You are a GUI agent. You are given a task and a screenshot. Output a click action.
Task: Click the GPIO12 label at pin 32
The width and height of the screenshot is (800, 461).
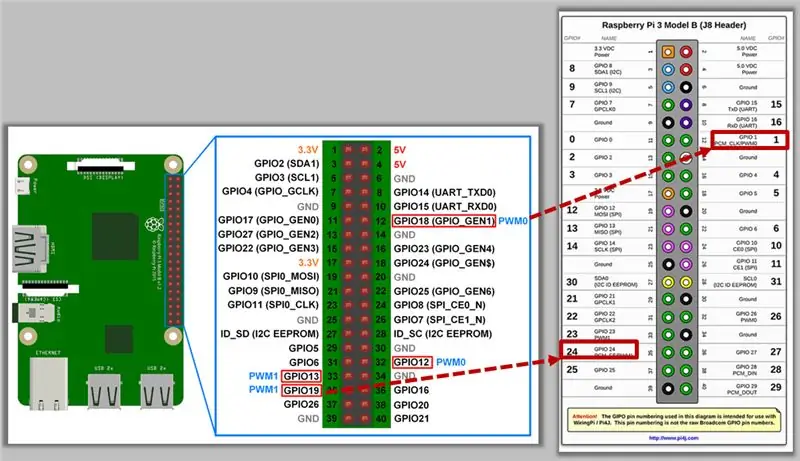(x=412, y=362)
